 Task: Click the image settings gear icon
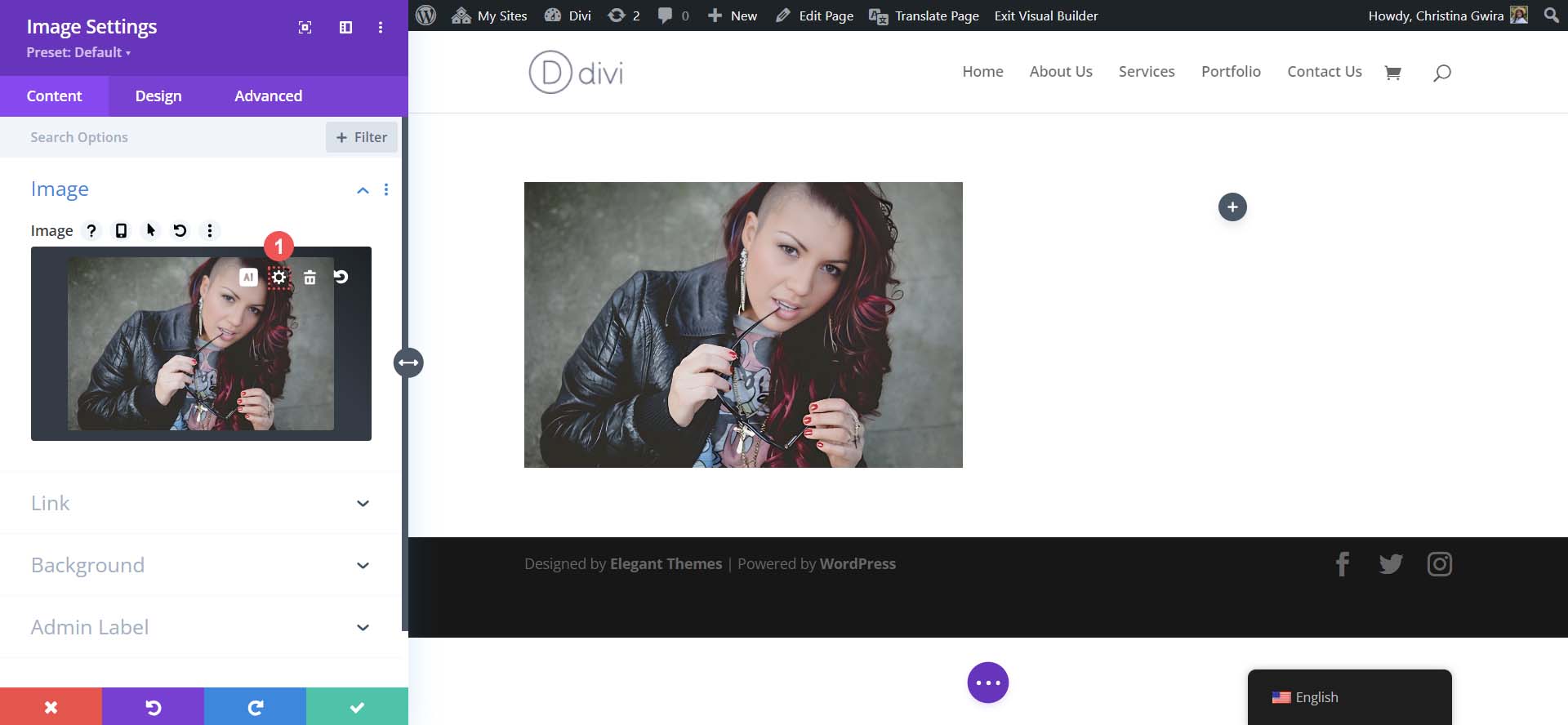tap(278, 278)
